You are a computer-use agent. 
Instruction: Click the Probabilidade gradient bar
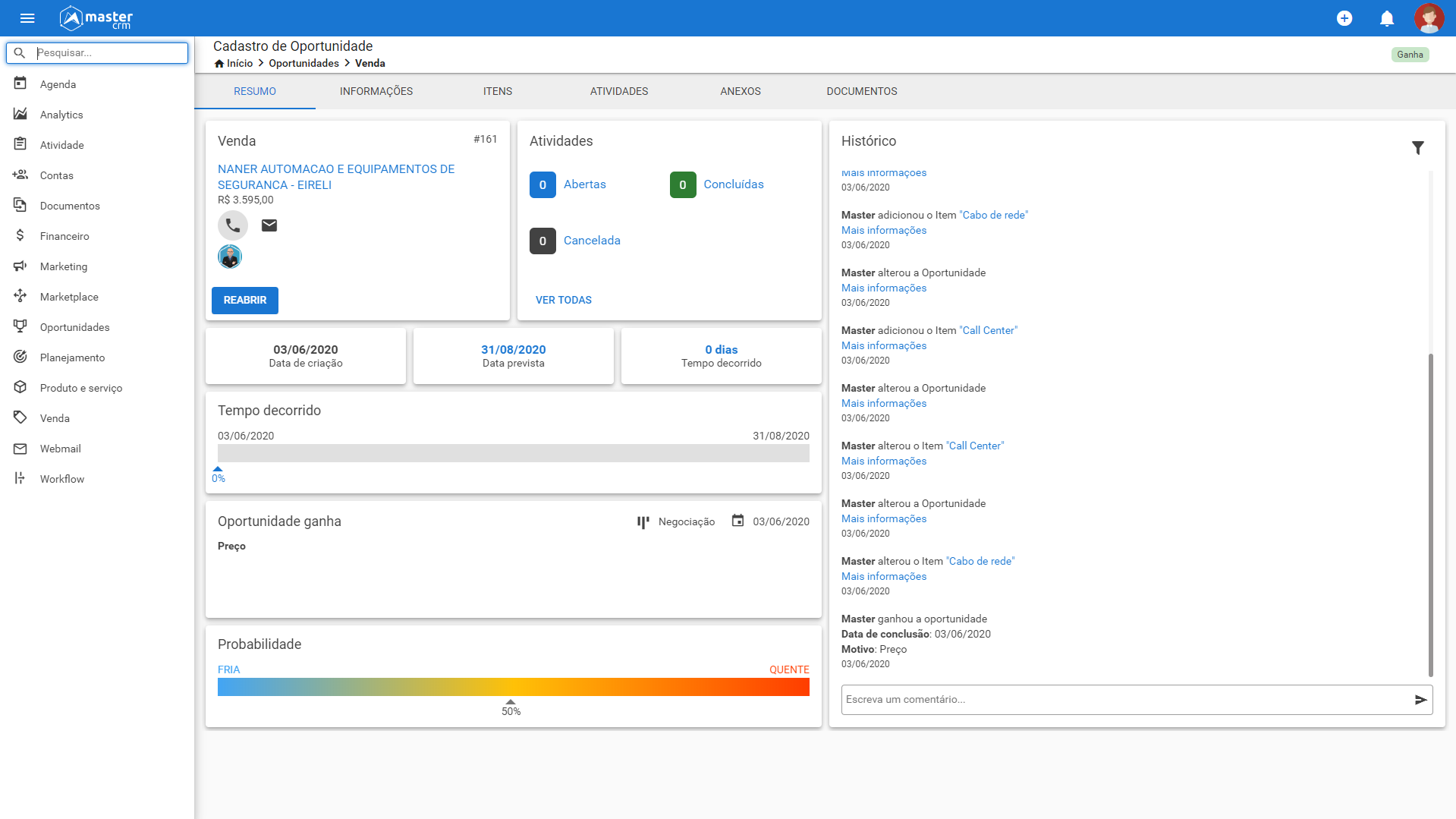coord(513,687)
